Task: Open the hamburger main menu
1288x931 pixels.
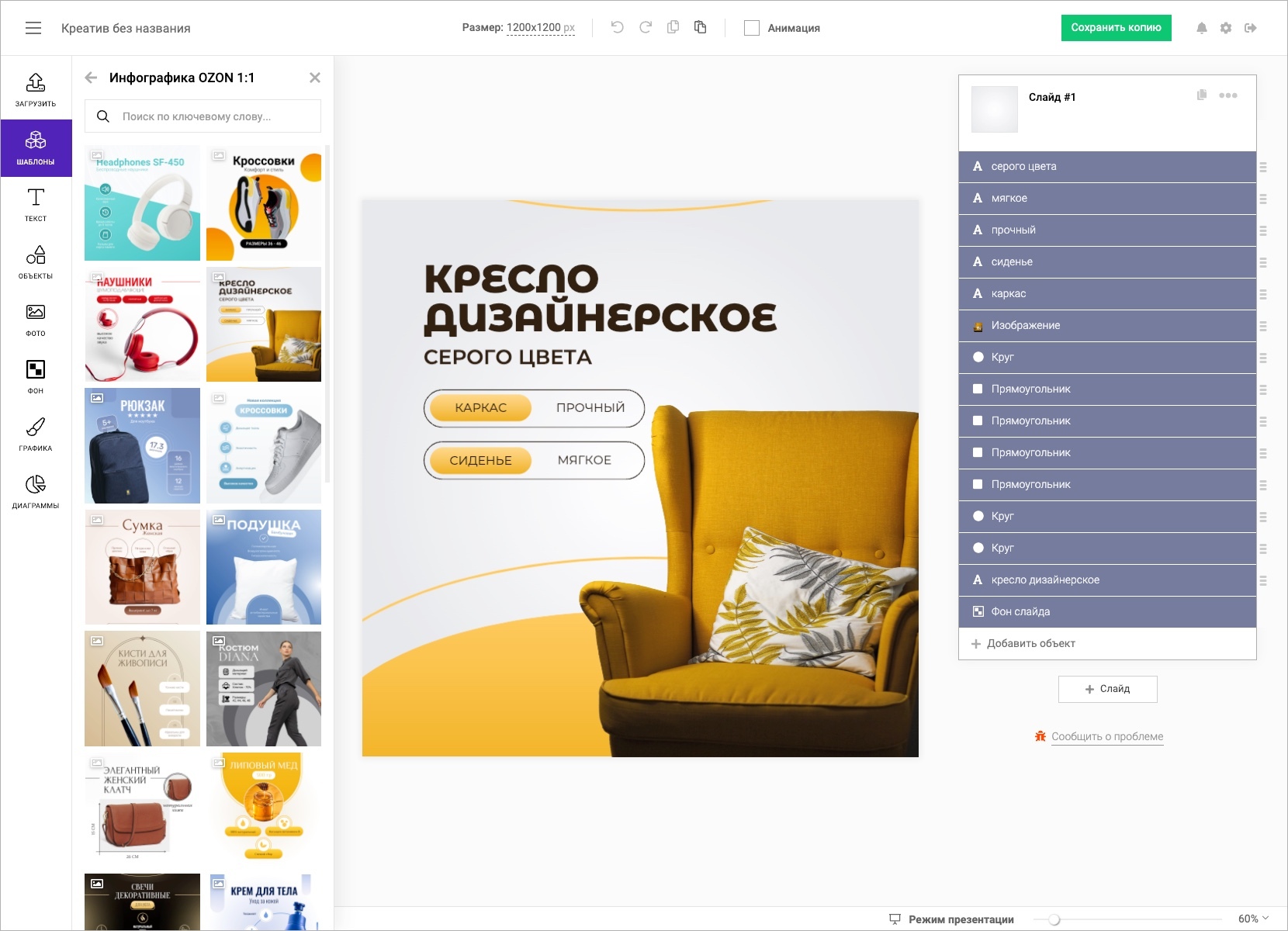Action: coord(33,28)
